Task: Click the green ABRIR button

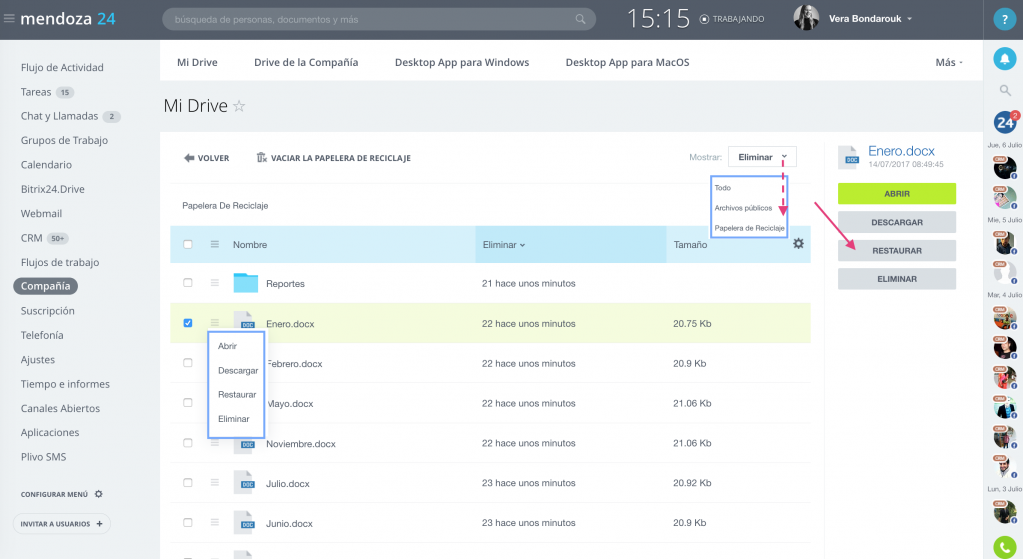Action: pyautogui.click(x=896, y=194)
